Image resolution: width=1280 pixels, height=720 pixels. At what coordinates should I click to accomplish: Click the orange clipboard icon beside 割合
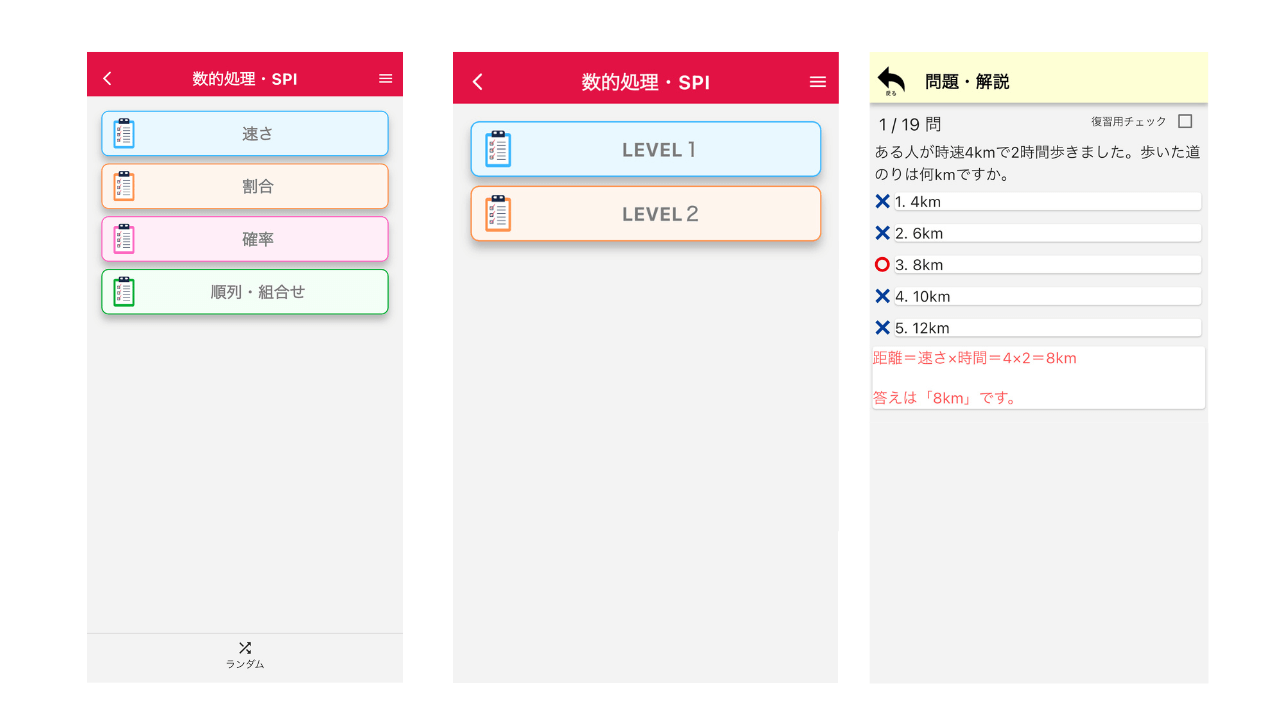pyautogui.click(x=124, y=186)
